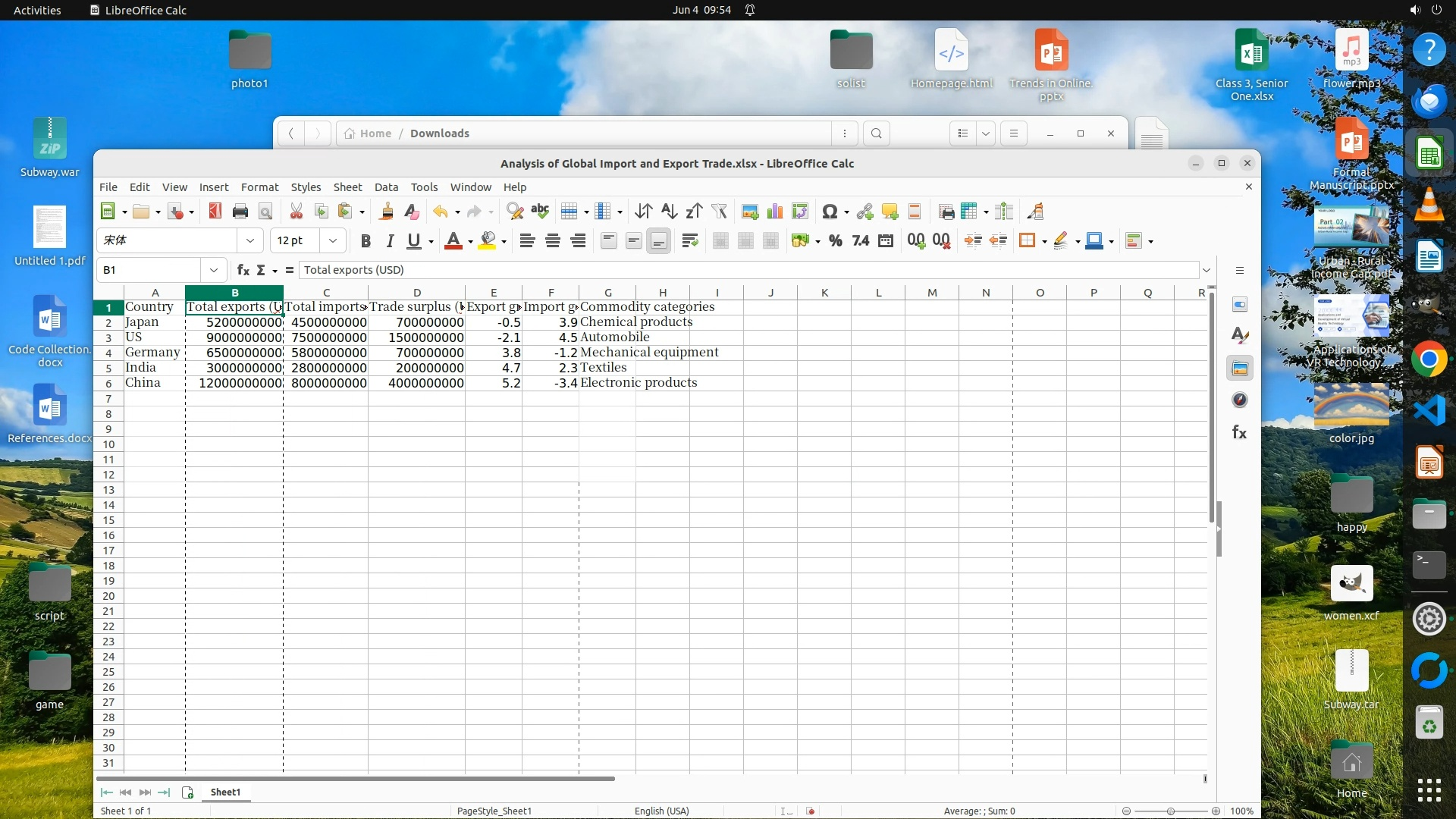Screen dimensions: 1456x819
Task: Open the font size dropdown
Action: click(x=332, y=240)
